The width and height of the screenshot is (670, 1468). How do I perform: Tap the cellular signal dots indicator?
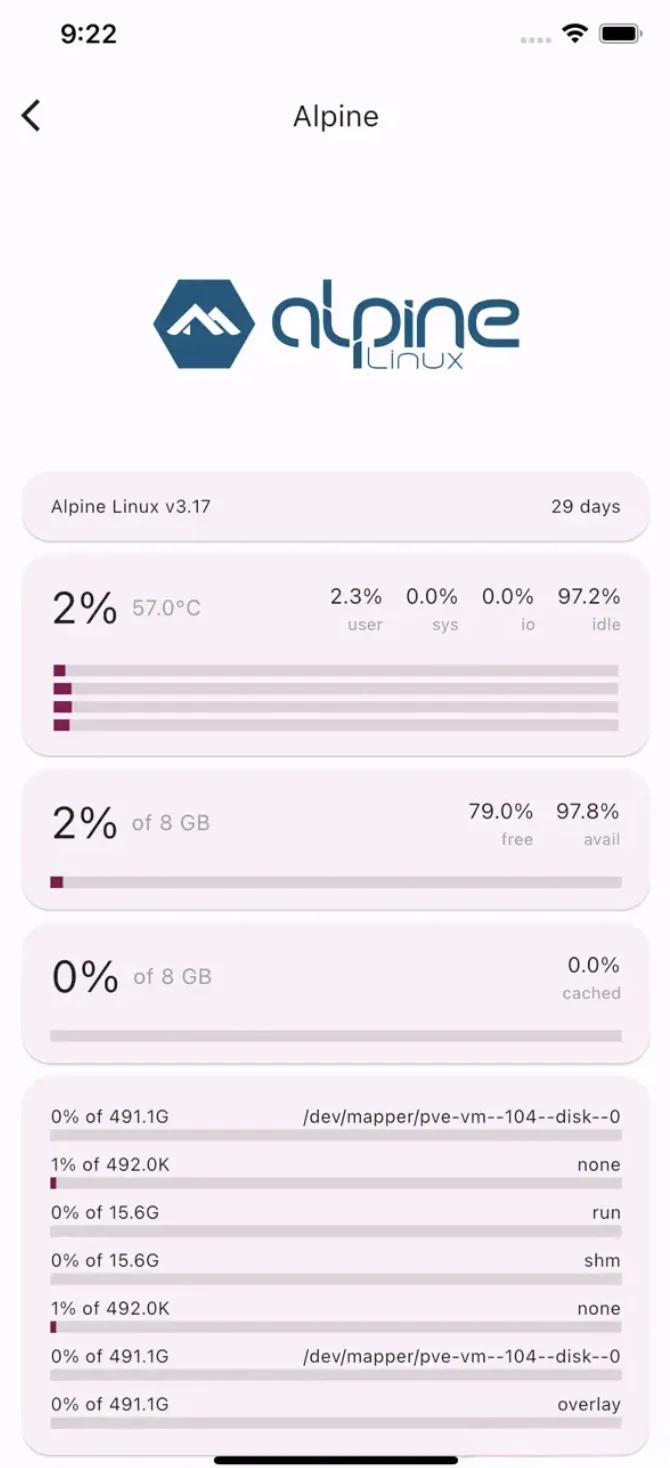(x=536, y=40)
